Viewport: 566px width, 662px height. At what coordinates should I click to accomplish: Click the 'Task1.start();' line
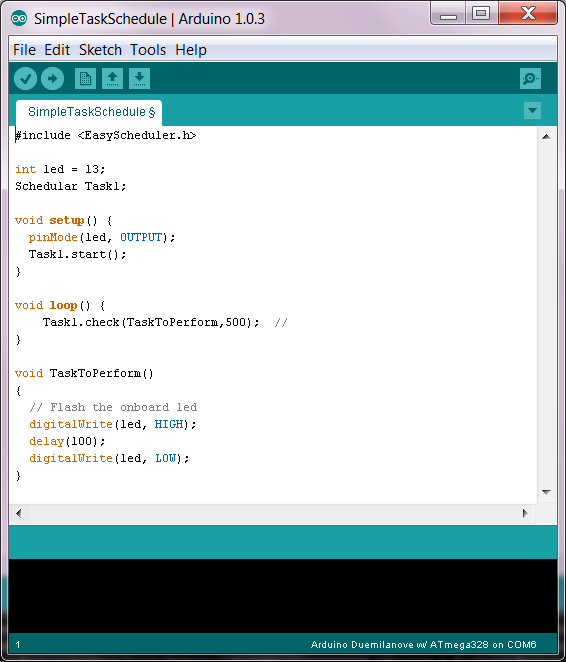[77, 254]
